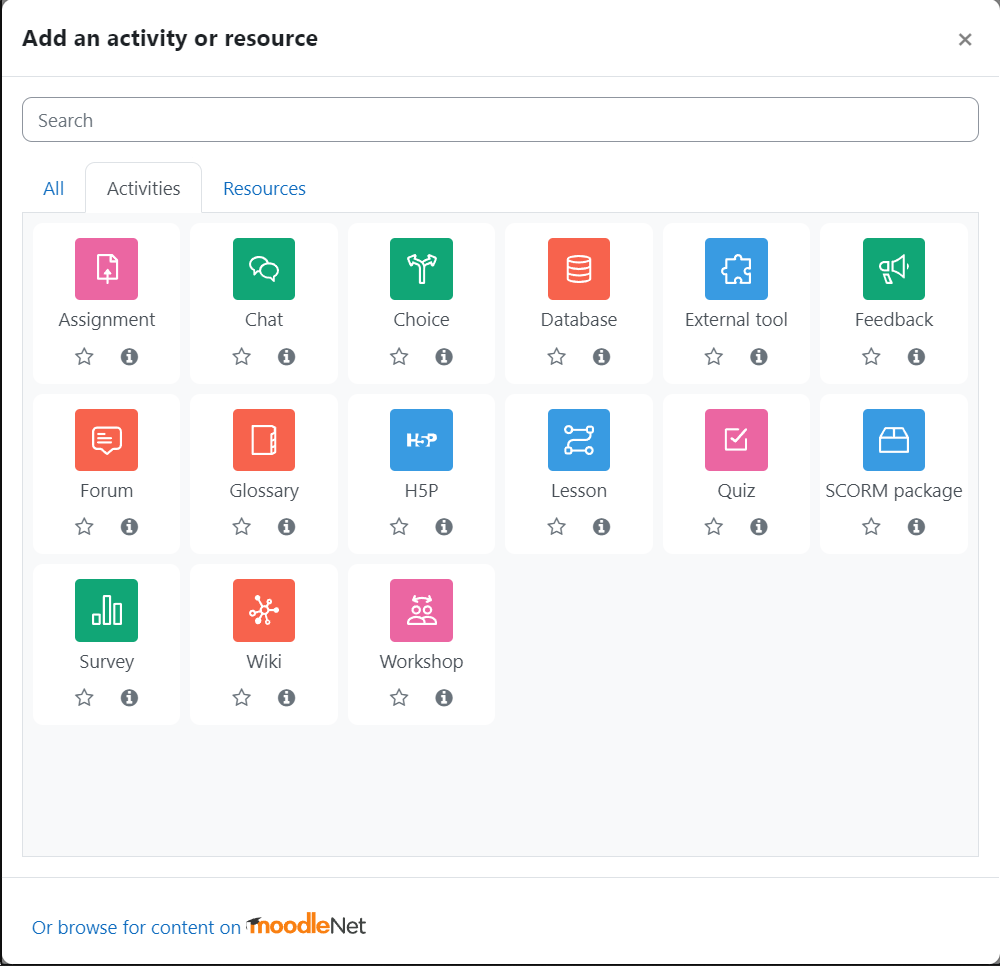
Task: Show Lesson activity info
Action: click(x=601, y=526)
